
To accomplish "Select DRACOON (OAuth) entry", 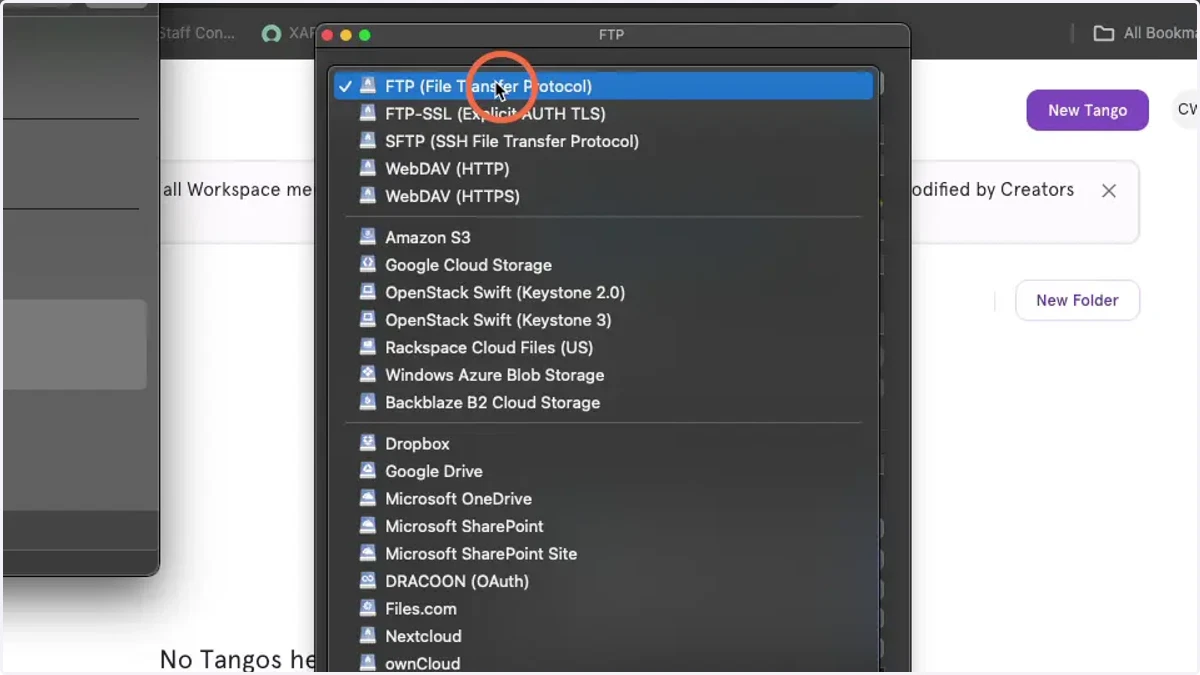I will 603,581.
